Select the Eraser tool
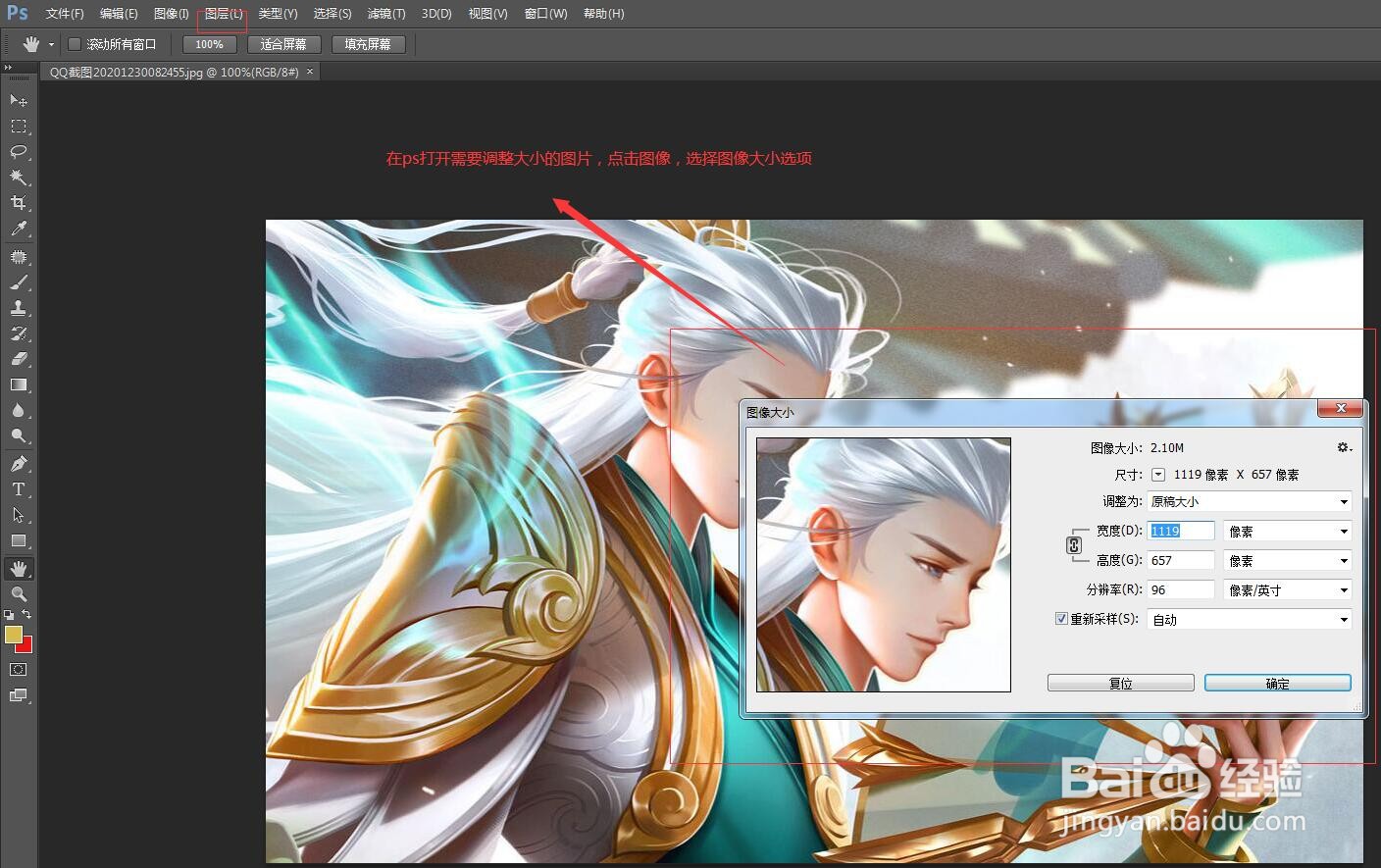The height and width of the screenshot is (868, 1381). pos(19,359)
